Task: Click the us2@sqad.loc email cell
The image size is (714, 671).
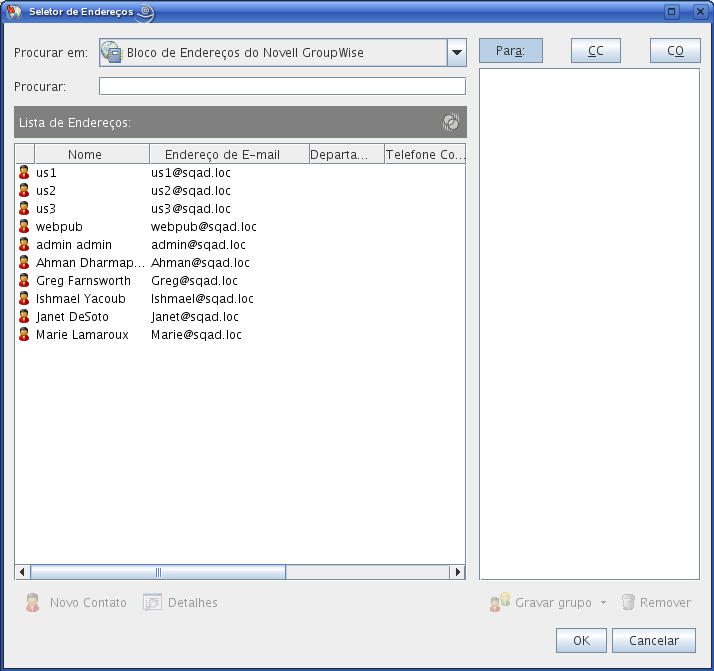Action: tap(191, 190)
